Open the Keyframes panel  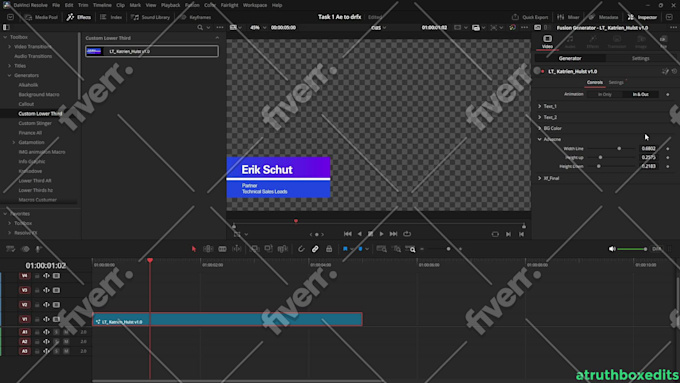[x=196, y=17]
